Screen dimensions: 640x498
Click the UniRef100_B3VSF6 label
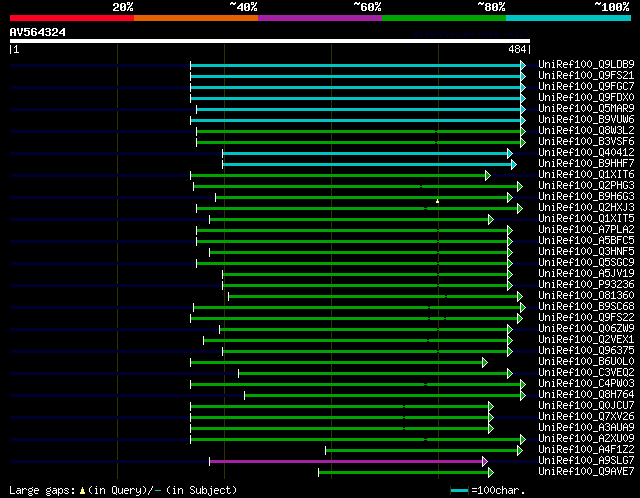click(x=586, y=142)
